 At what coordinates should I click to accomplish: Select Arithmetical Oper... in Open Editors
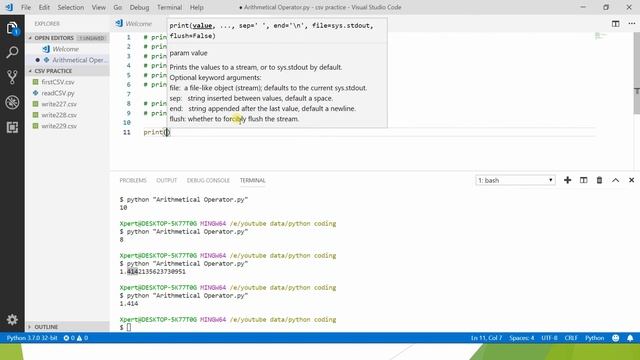coord(80,60)
